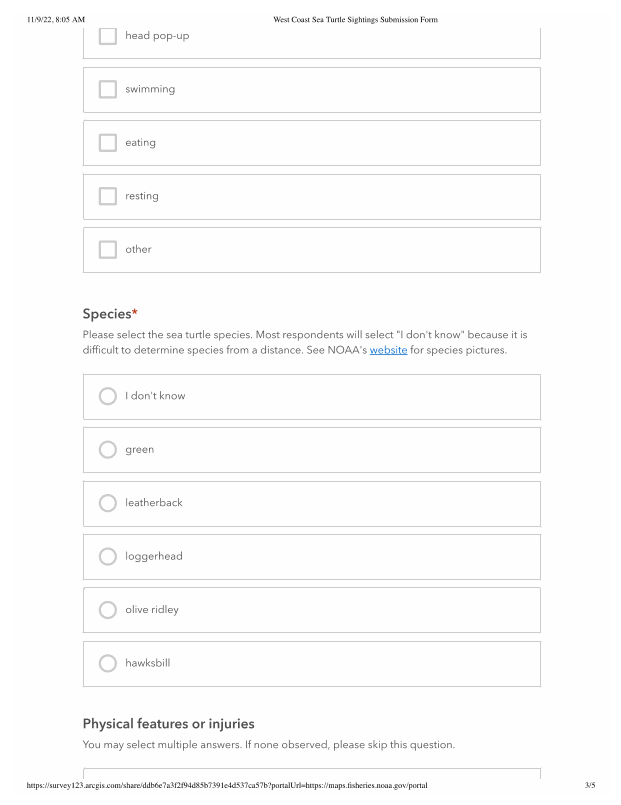Viewport: 621px width, 805px height.
Task: Click Physical features or injuries heading
Action: (x=168, y=723)
